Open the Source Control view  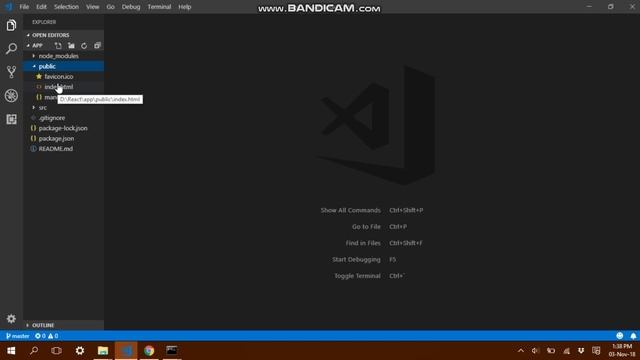coord(11,72)
